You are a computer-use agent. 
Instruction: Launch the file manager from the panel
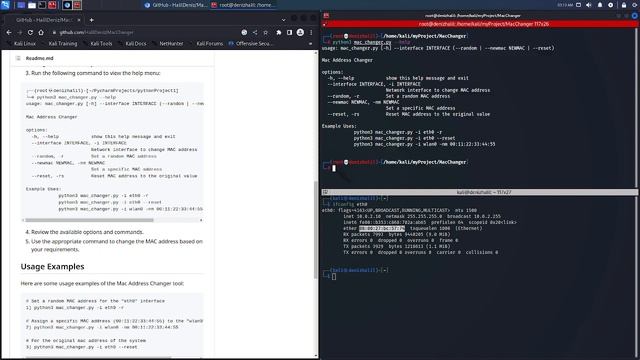(x=32, y=5)
